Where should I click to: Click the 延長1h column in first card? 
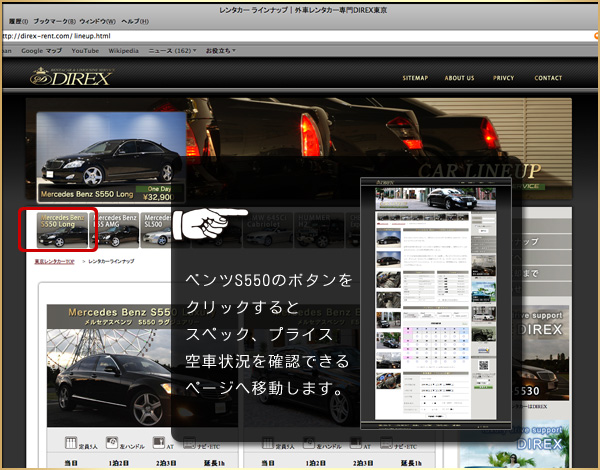click(214, 463)
